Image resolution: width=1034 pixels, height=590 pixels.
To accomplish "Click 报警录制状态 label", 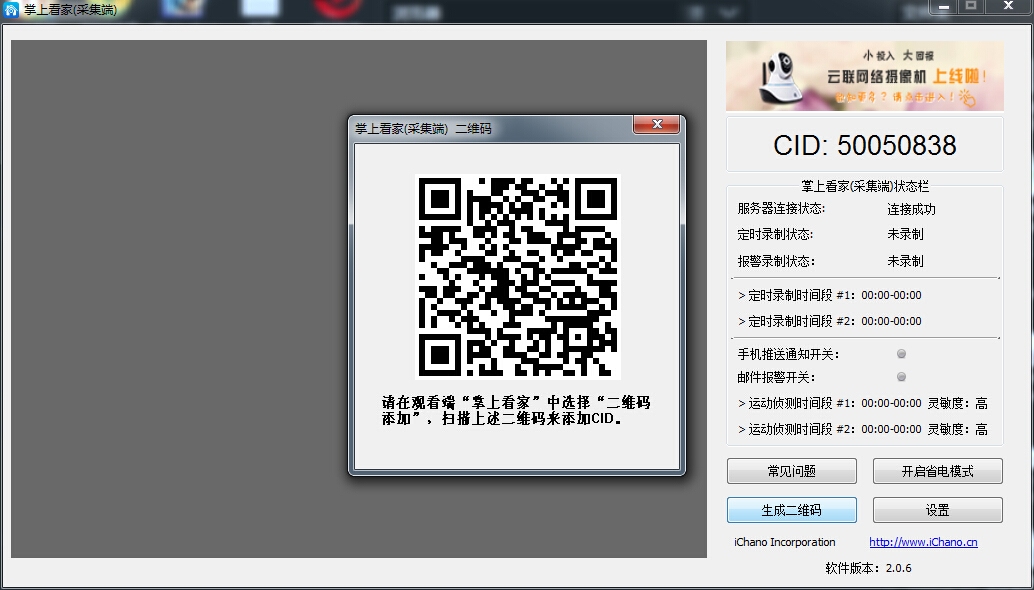I will [776, 261].
